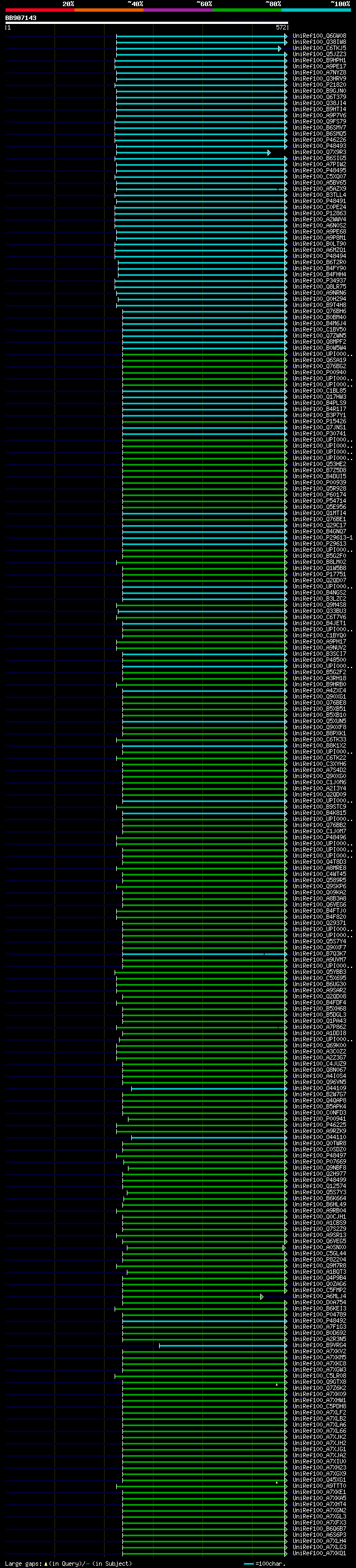
Task: Click the UniRef100_P48494 label
Action: pyautogui.click(x=319, y=256)
